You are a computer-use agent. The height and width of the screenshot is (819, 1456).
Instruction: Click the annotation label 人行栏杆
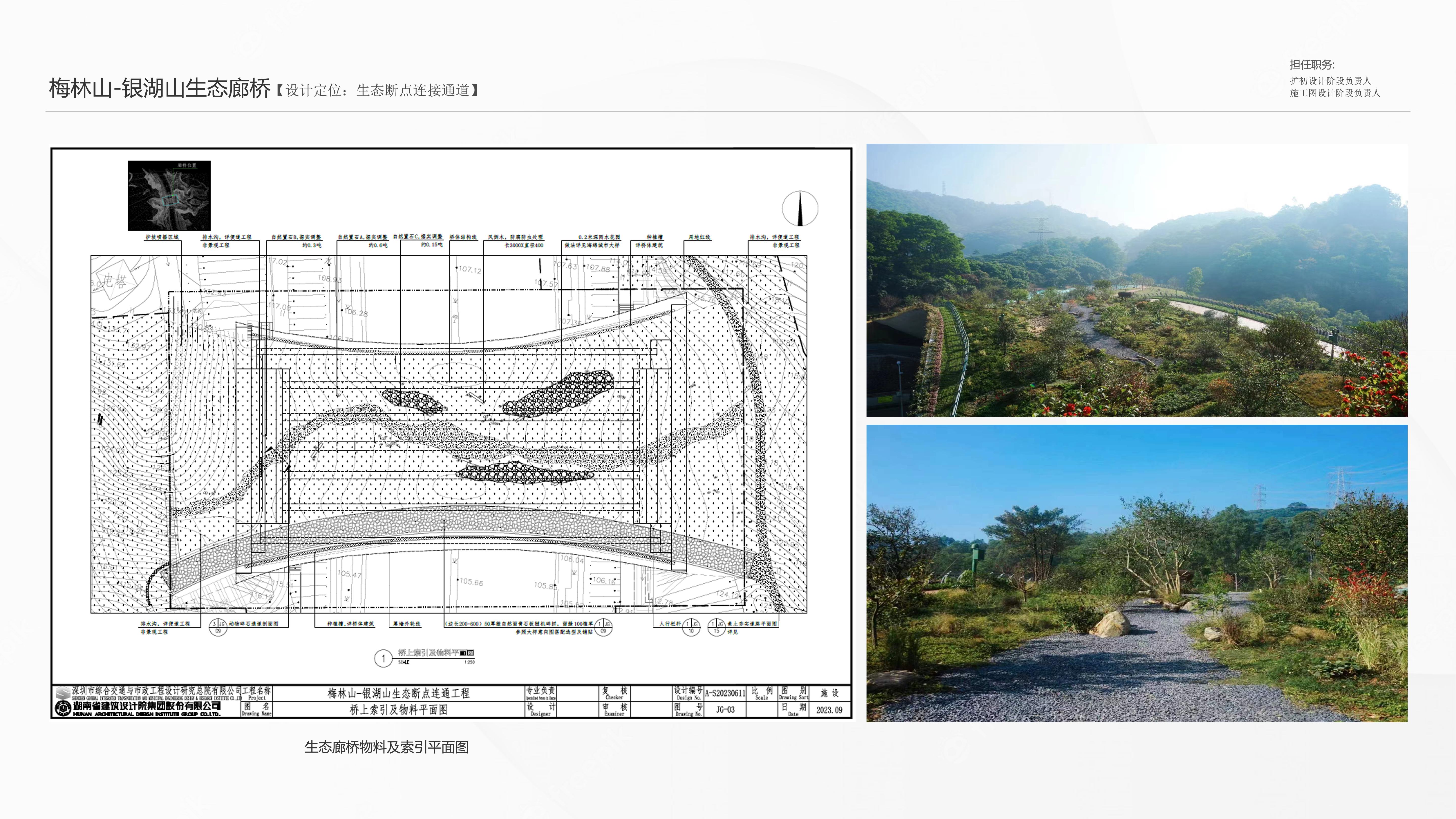point(670,624)
